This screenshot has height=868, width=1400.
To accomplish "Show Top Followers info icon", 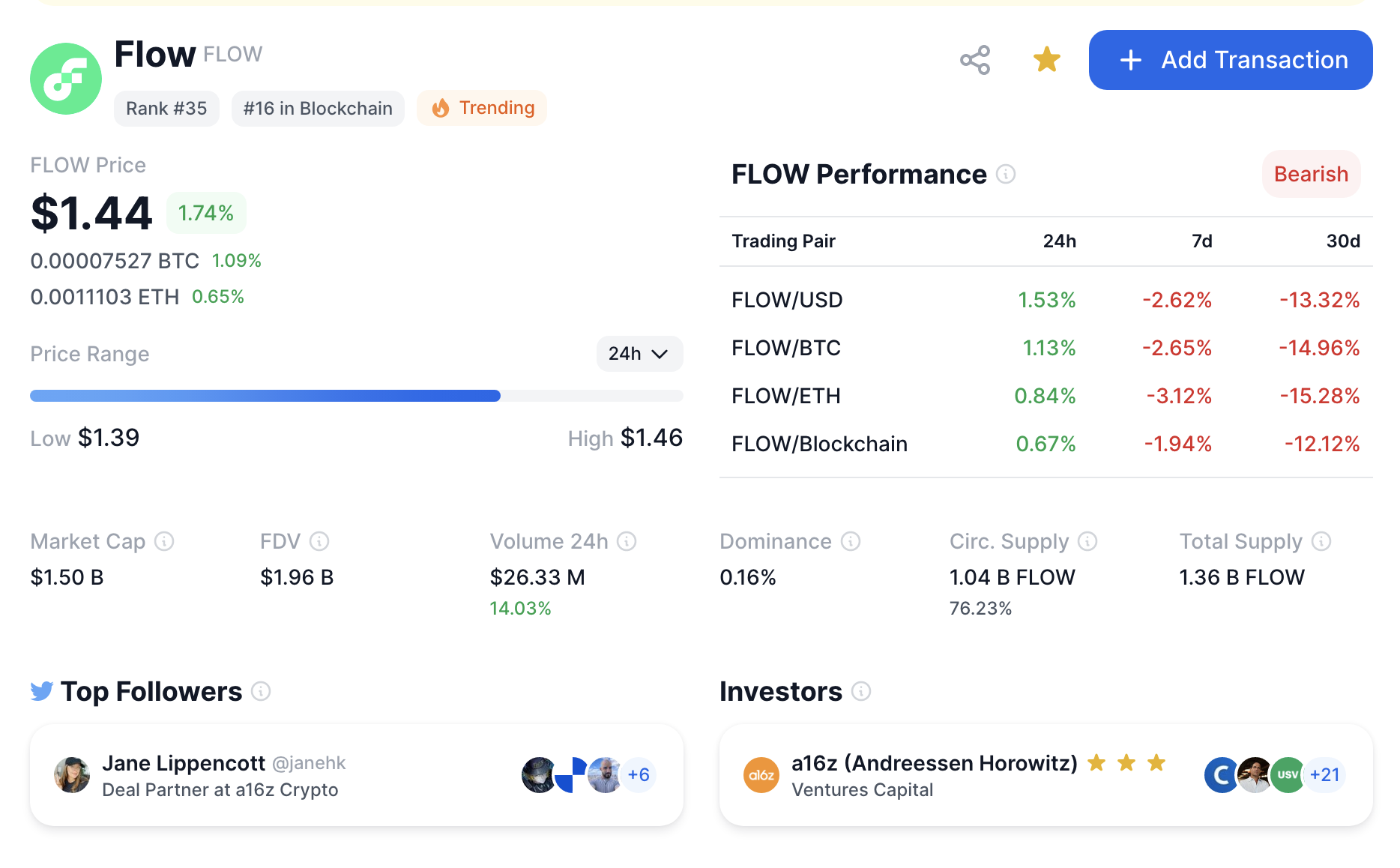I will (261, 691).
